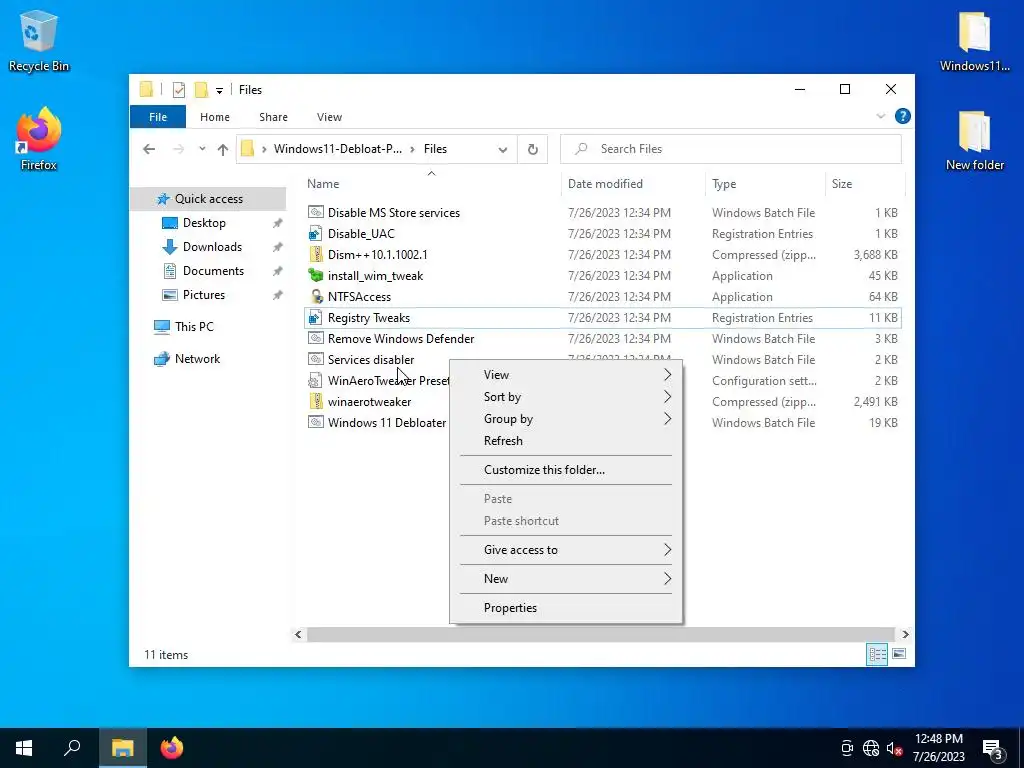The height and width of the screenshot is (768, 1024).
Task: Expand the ribbon with the chevron
Action: point(880,116)
